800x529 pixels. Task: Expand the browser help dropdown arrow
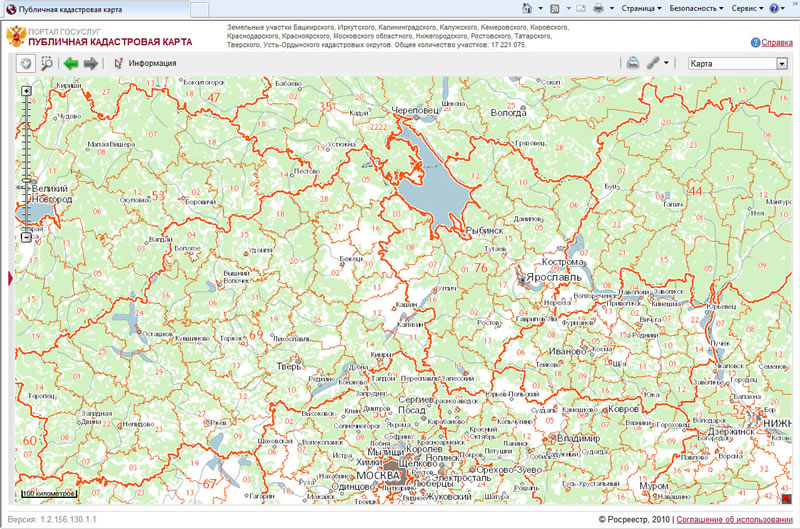783,8
